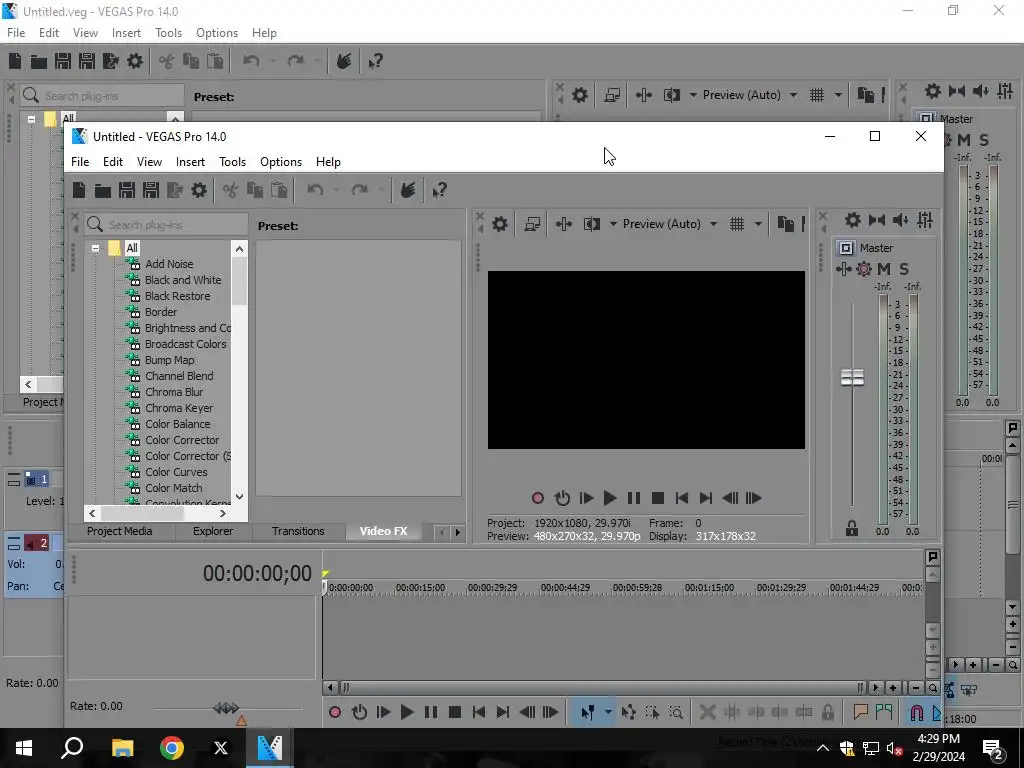Select the envelope edit tool in timeline toolbar
Viewport: 1024px width, 768px height.
click(x=628, y=712)
